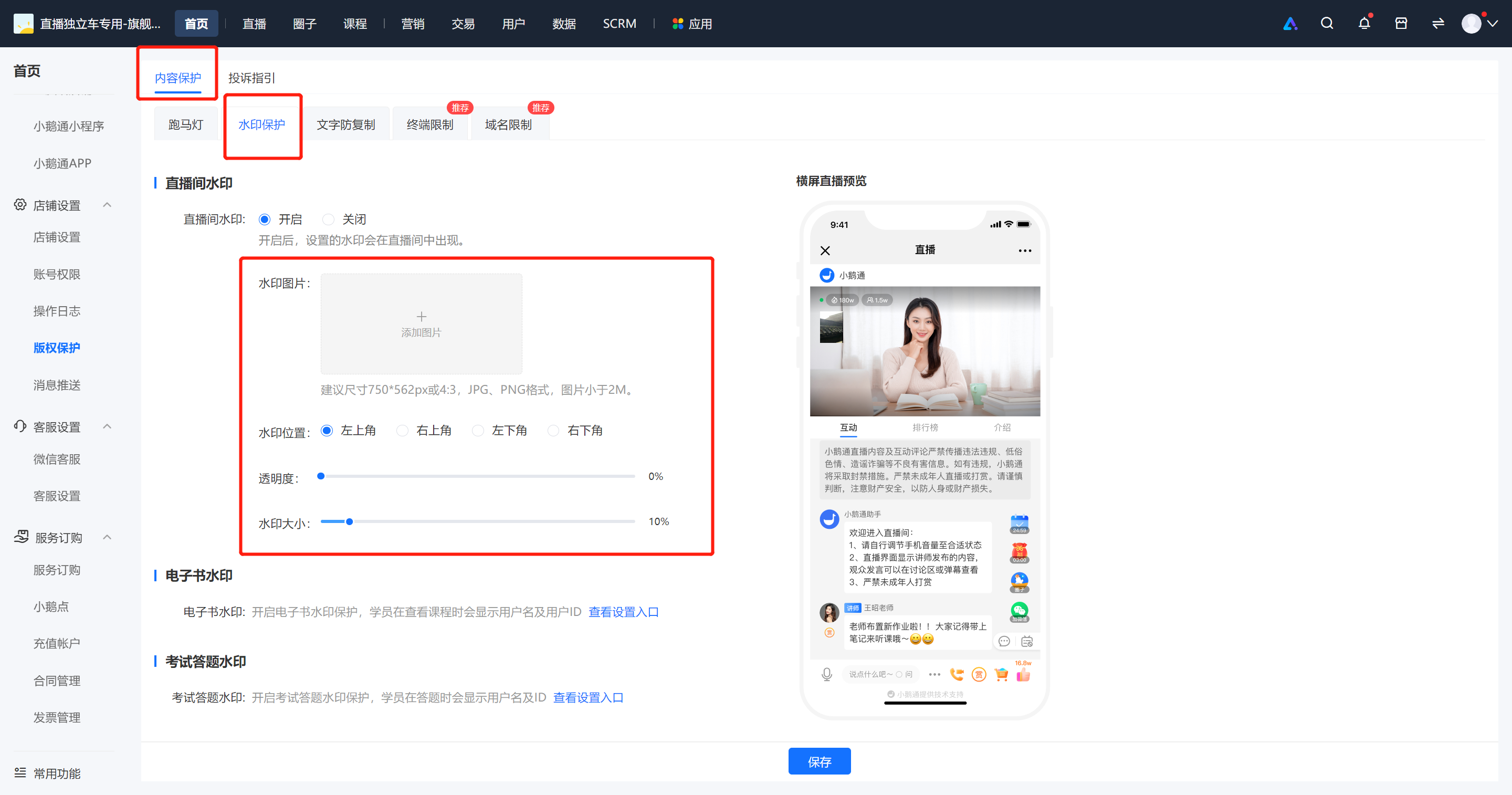Select 右上角 watermark position
The width and height of the screenshot is (1512, 795).
tap(403, 431)
